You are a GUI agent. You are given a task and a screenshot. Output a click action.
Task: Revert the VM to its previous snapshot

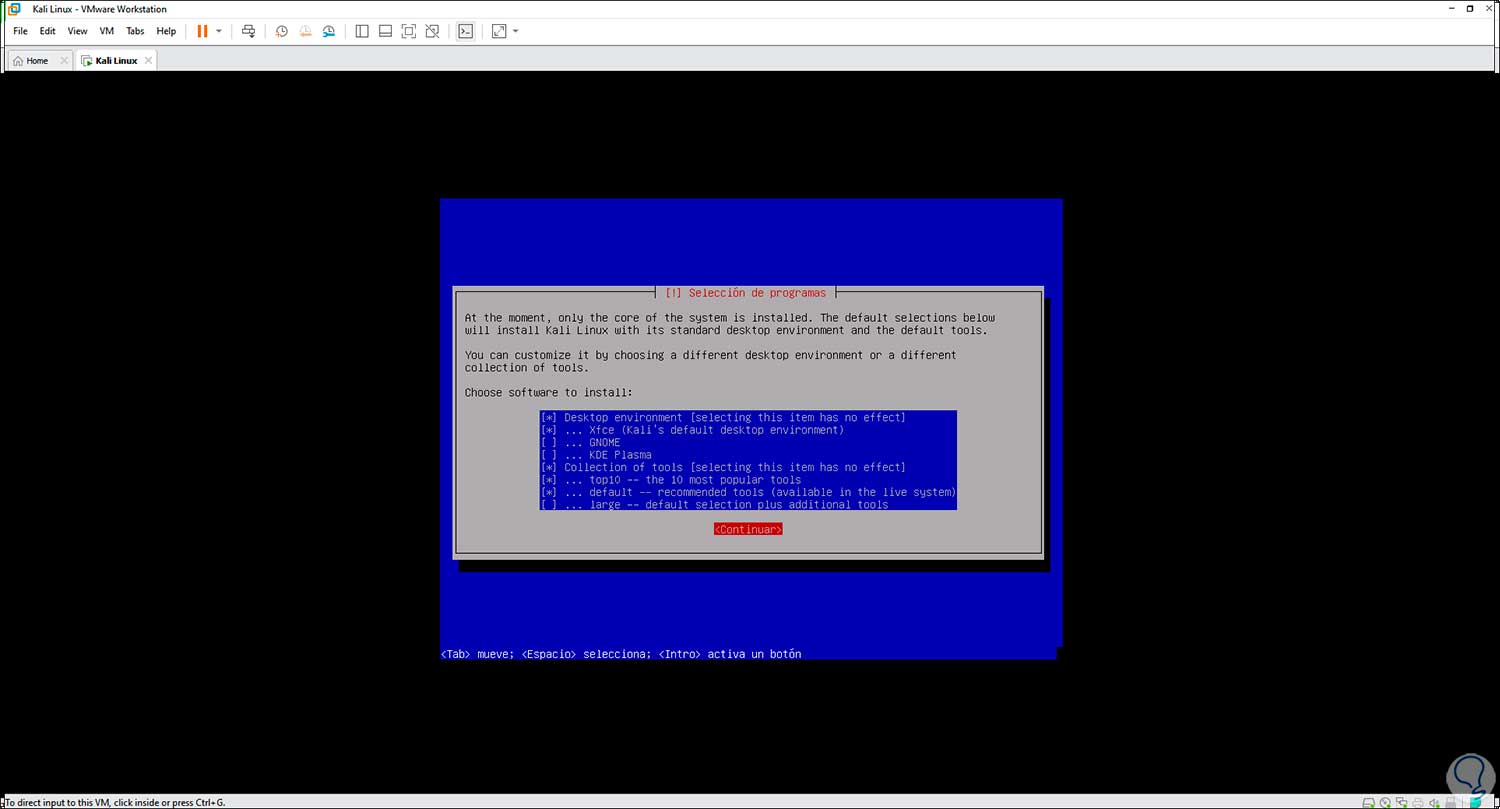(305, 31)
